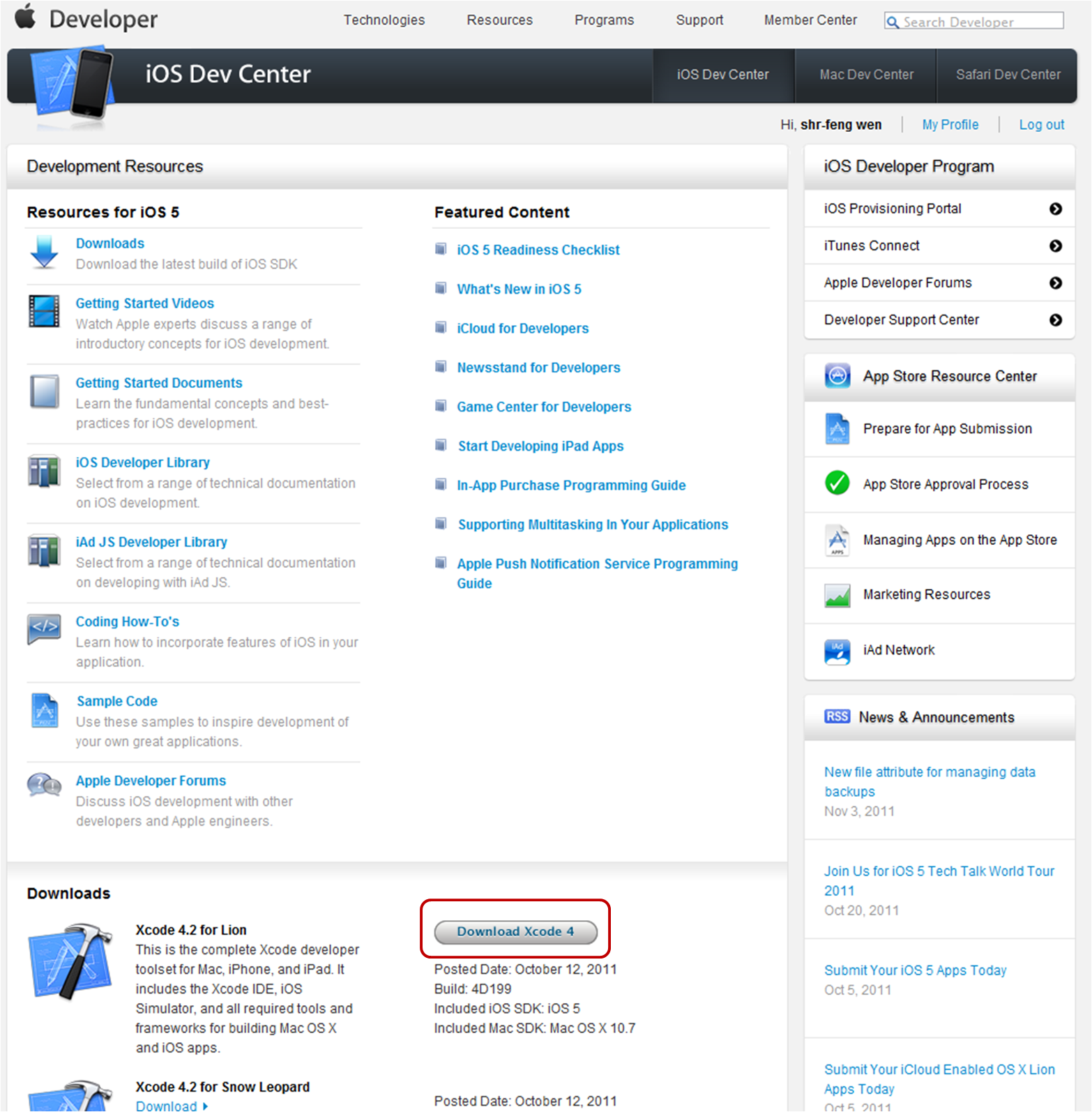
Task: Click the Search Developer input field
Action: pyautogui.click(x=974, y=22)
